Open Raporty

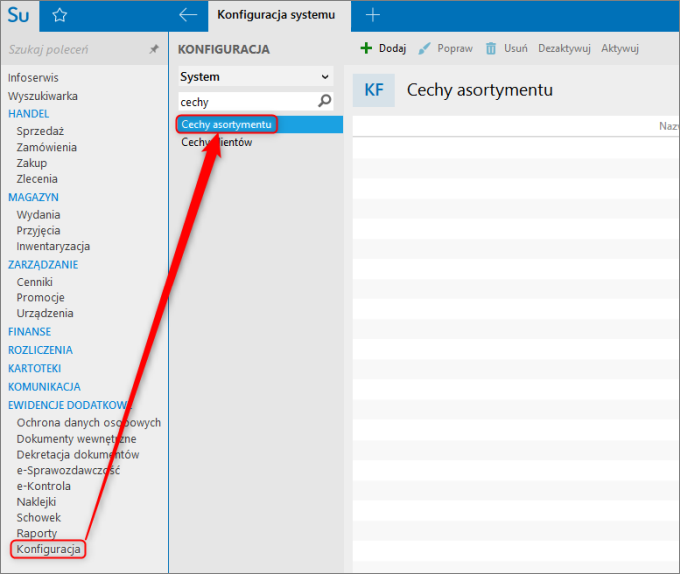click(x=37, y=533)
